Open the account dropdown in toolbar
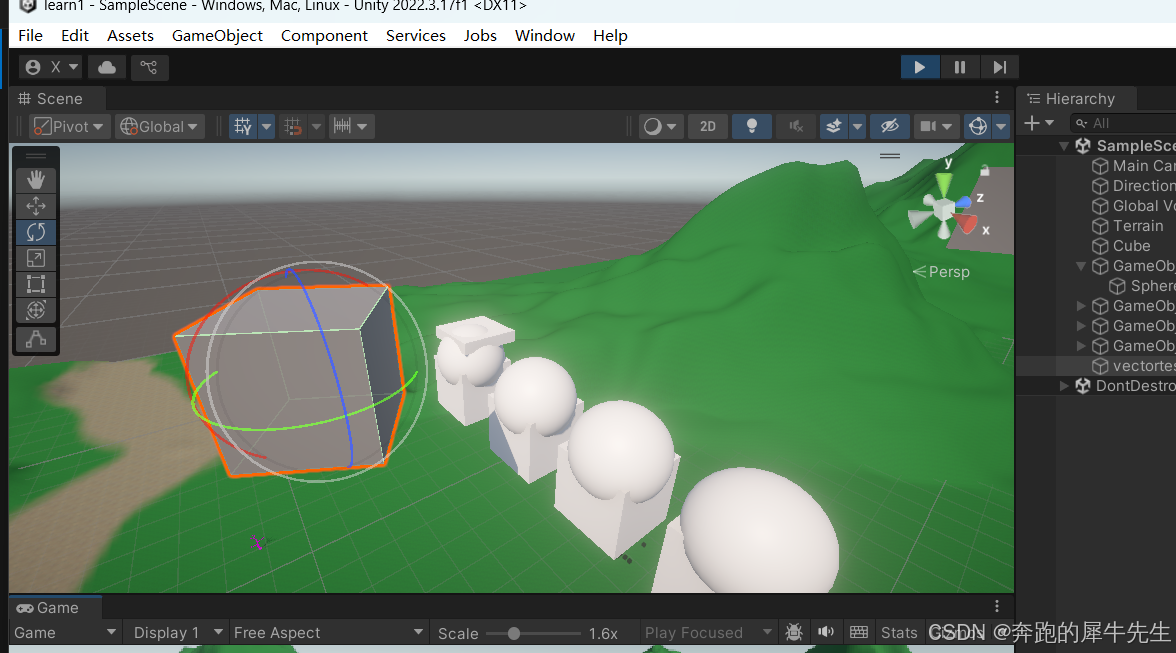This screenshot has width=1176, height=653. [x=50, y=67]
